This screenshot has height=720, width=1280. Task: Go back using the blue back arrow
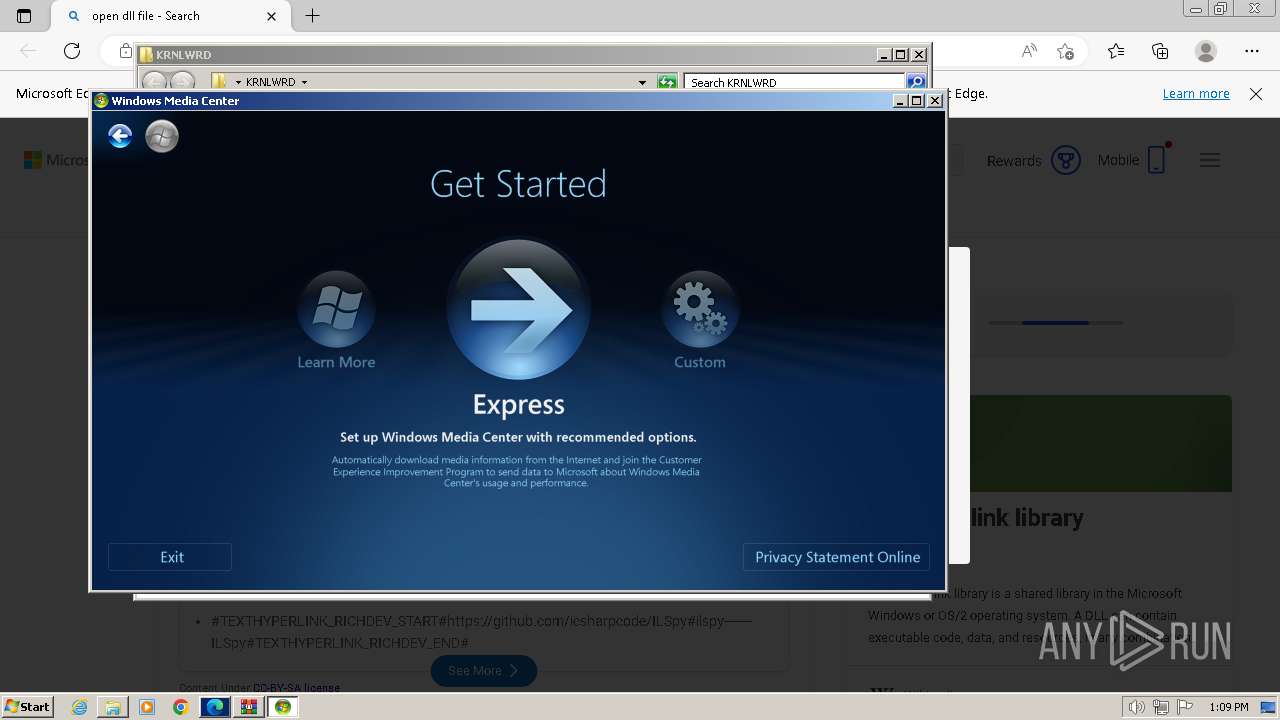(120, 136)
